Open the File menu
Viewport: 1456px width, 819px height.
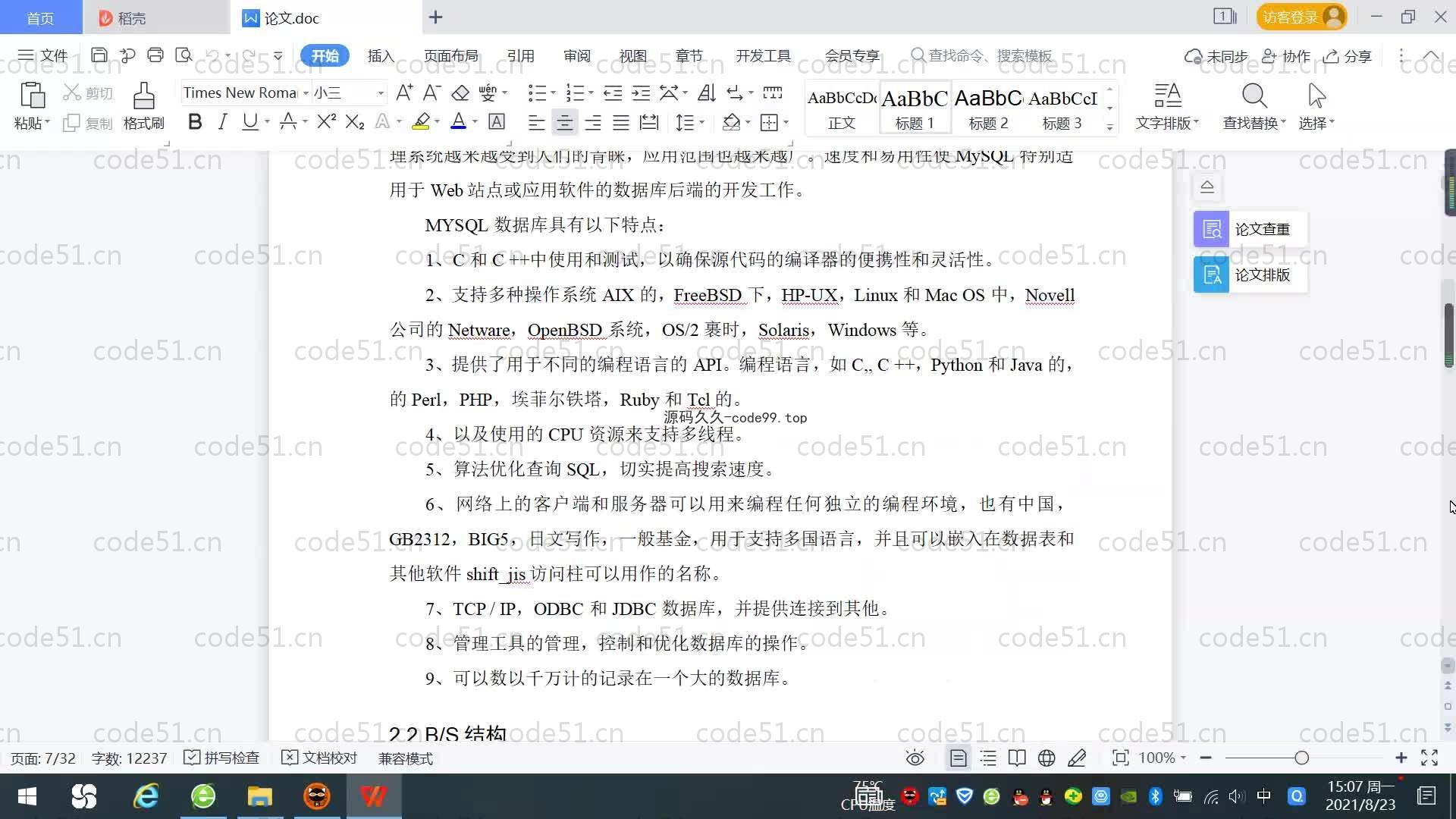tap(43, 55)
